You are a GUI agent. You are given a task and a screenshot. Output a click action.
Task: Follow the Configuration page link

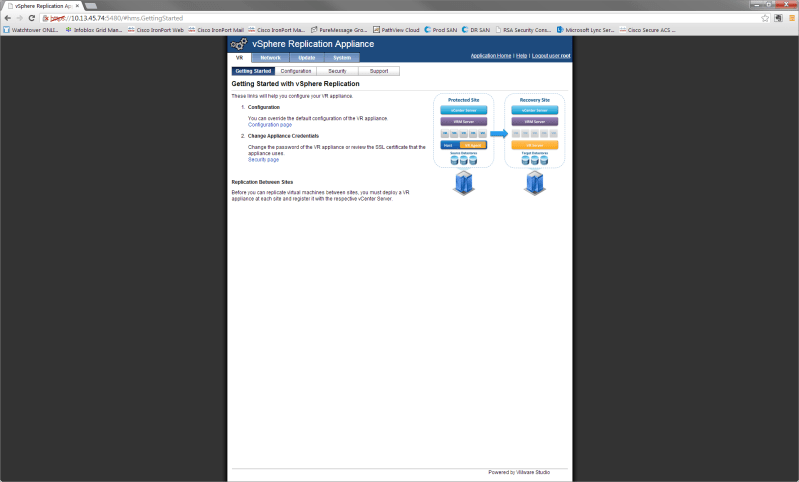click(270, 124)
